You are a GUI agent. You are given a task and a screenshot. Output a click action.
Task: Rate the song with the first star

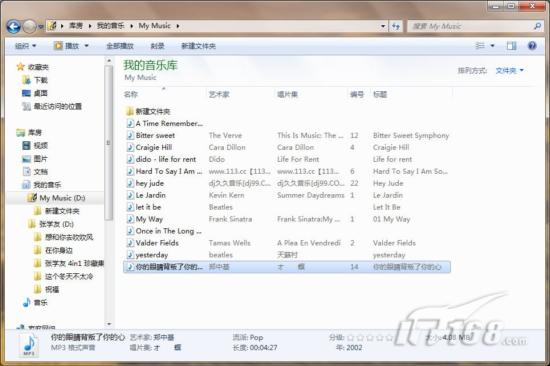coord(350,338)
